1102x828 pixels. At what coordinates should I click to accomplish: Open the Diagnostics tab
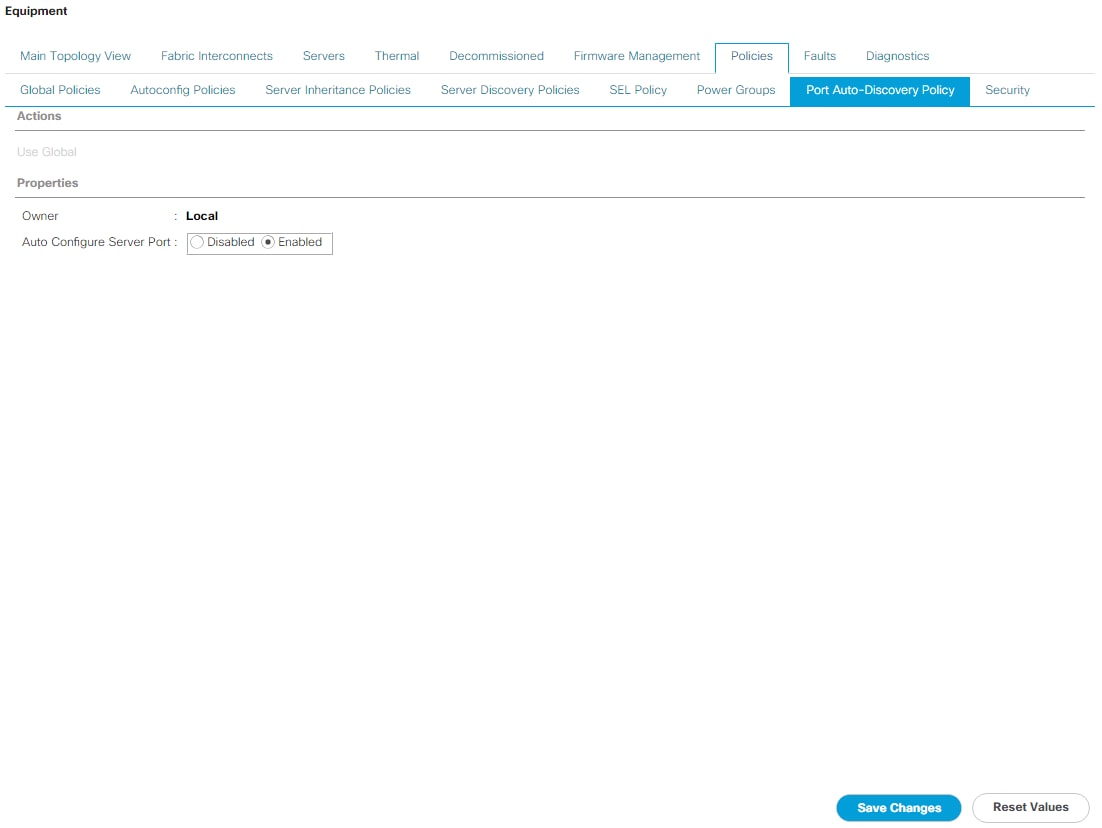[x=897, y=56]
